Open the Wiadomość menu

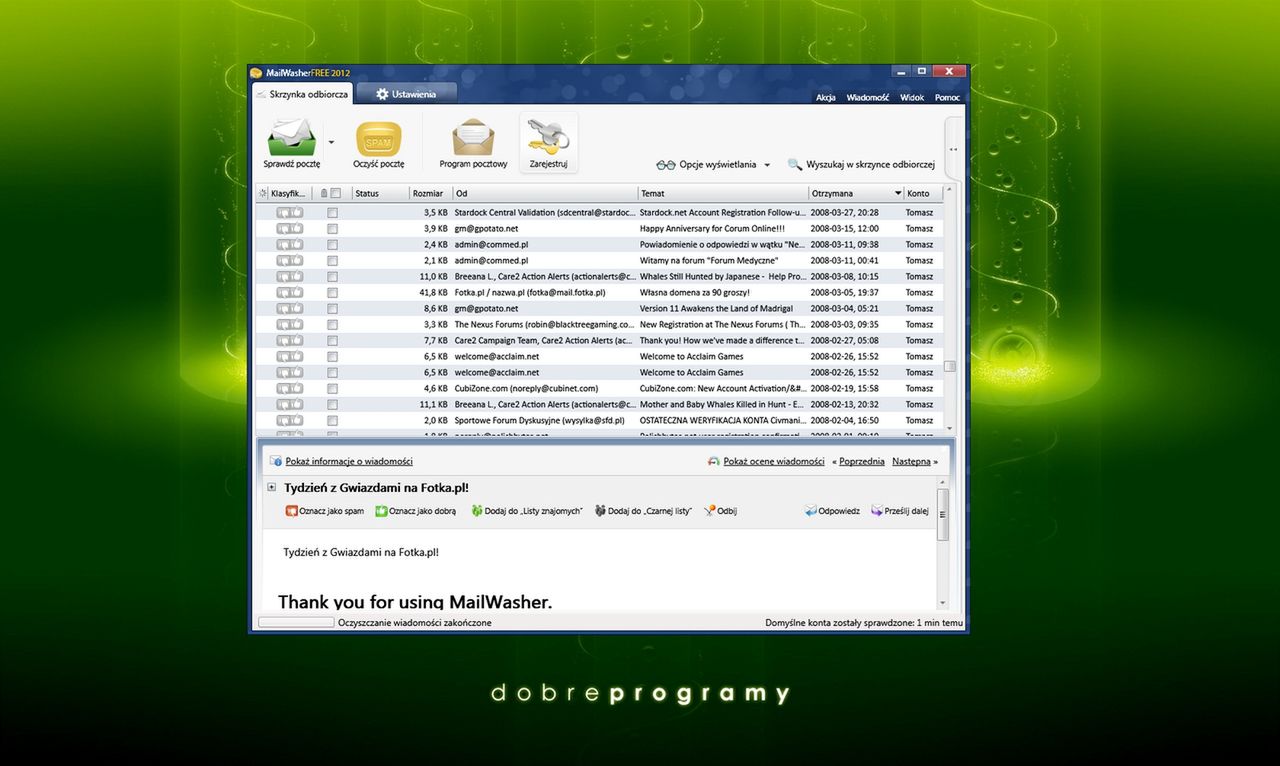[x=868, y=98]
